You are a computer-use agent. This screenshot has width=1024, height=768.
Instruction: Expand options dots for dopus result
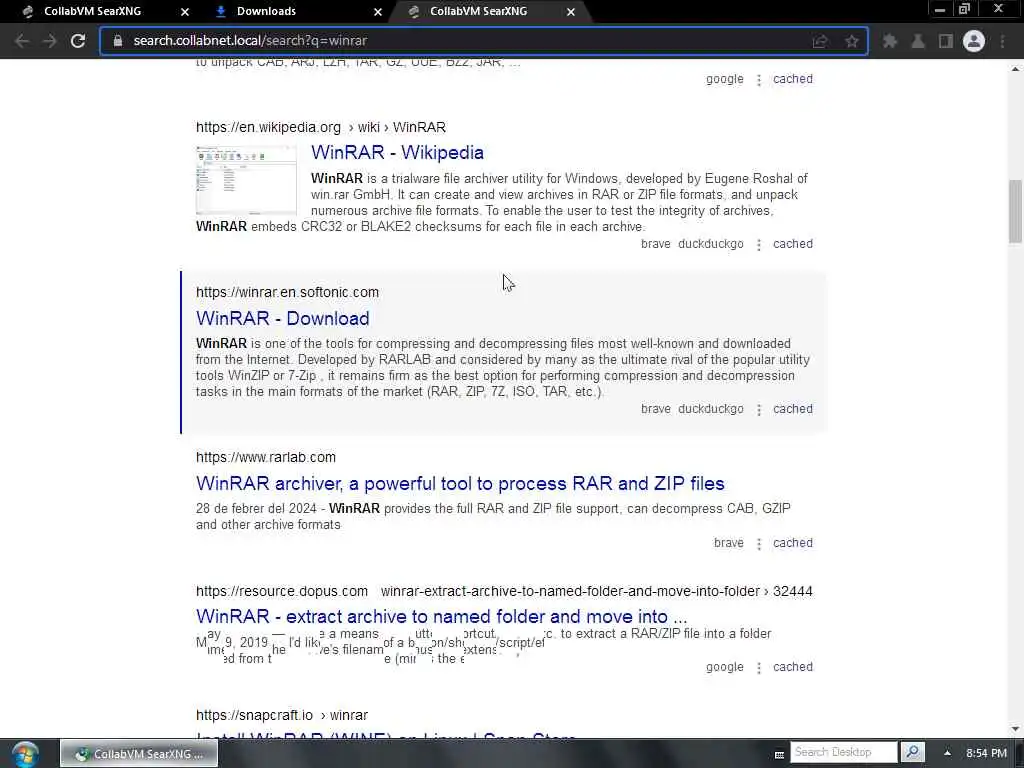tap(758, 668)
